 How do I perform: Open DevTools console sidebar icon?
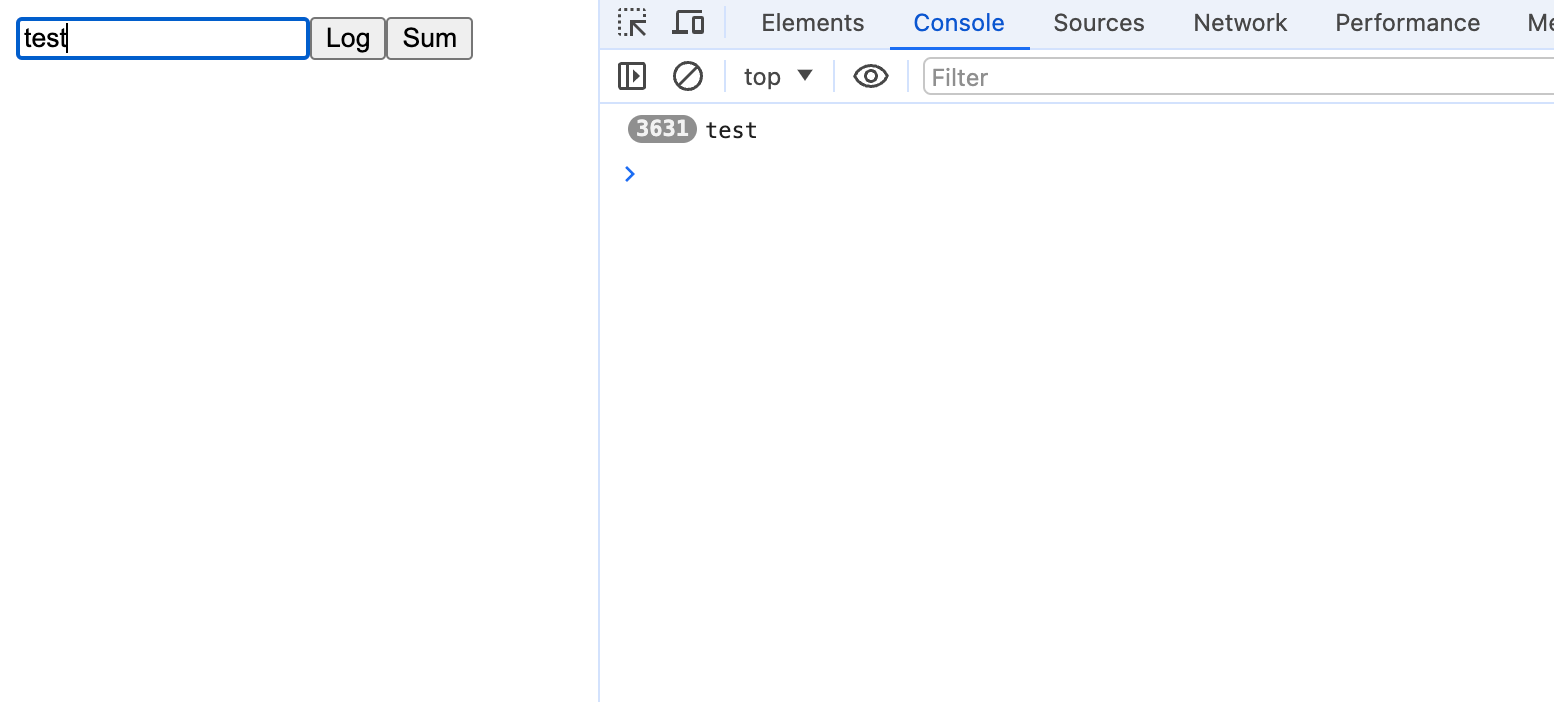point(631,76)
